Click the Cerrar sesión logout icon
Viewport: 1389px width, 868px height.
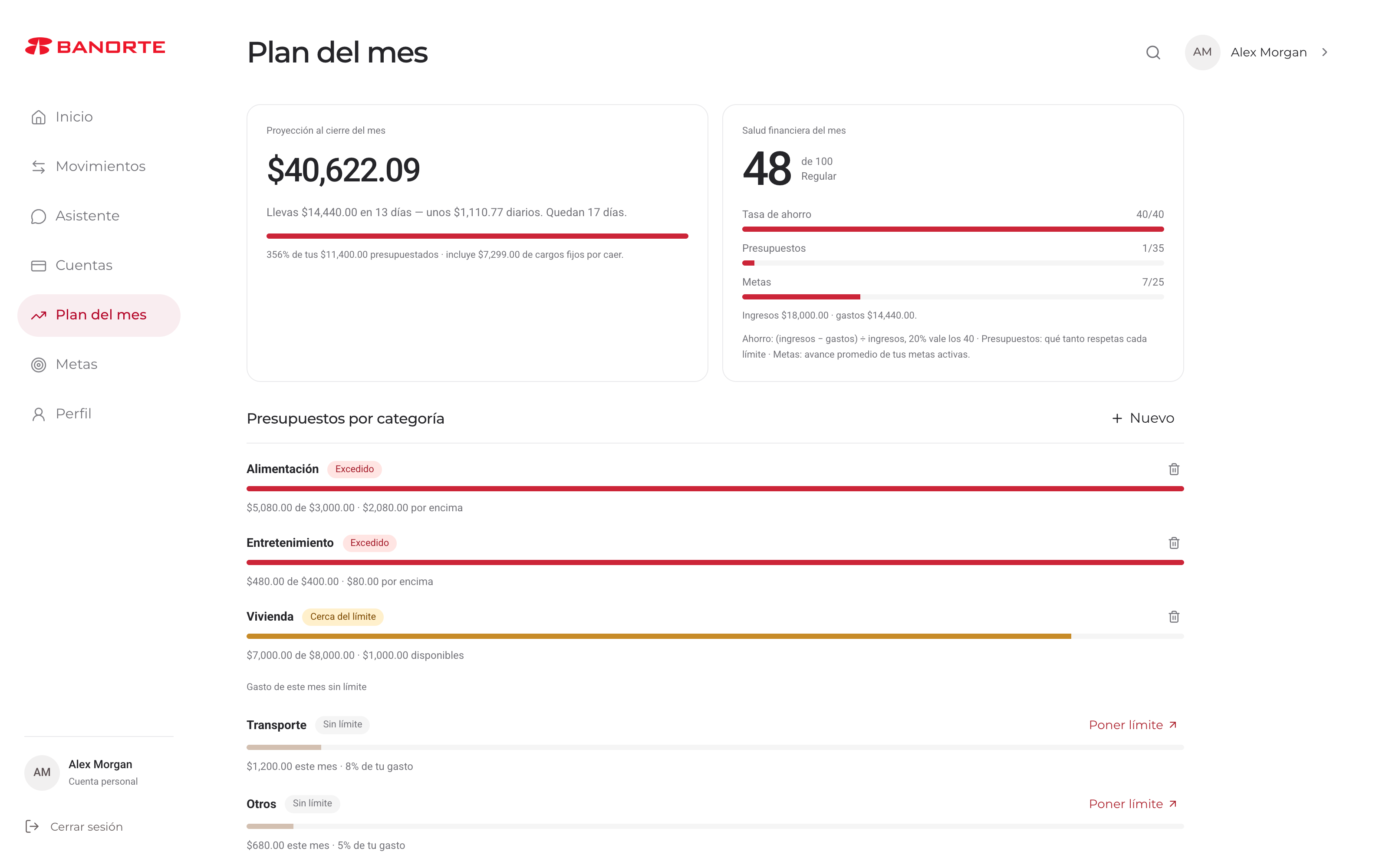click(32, 826)
